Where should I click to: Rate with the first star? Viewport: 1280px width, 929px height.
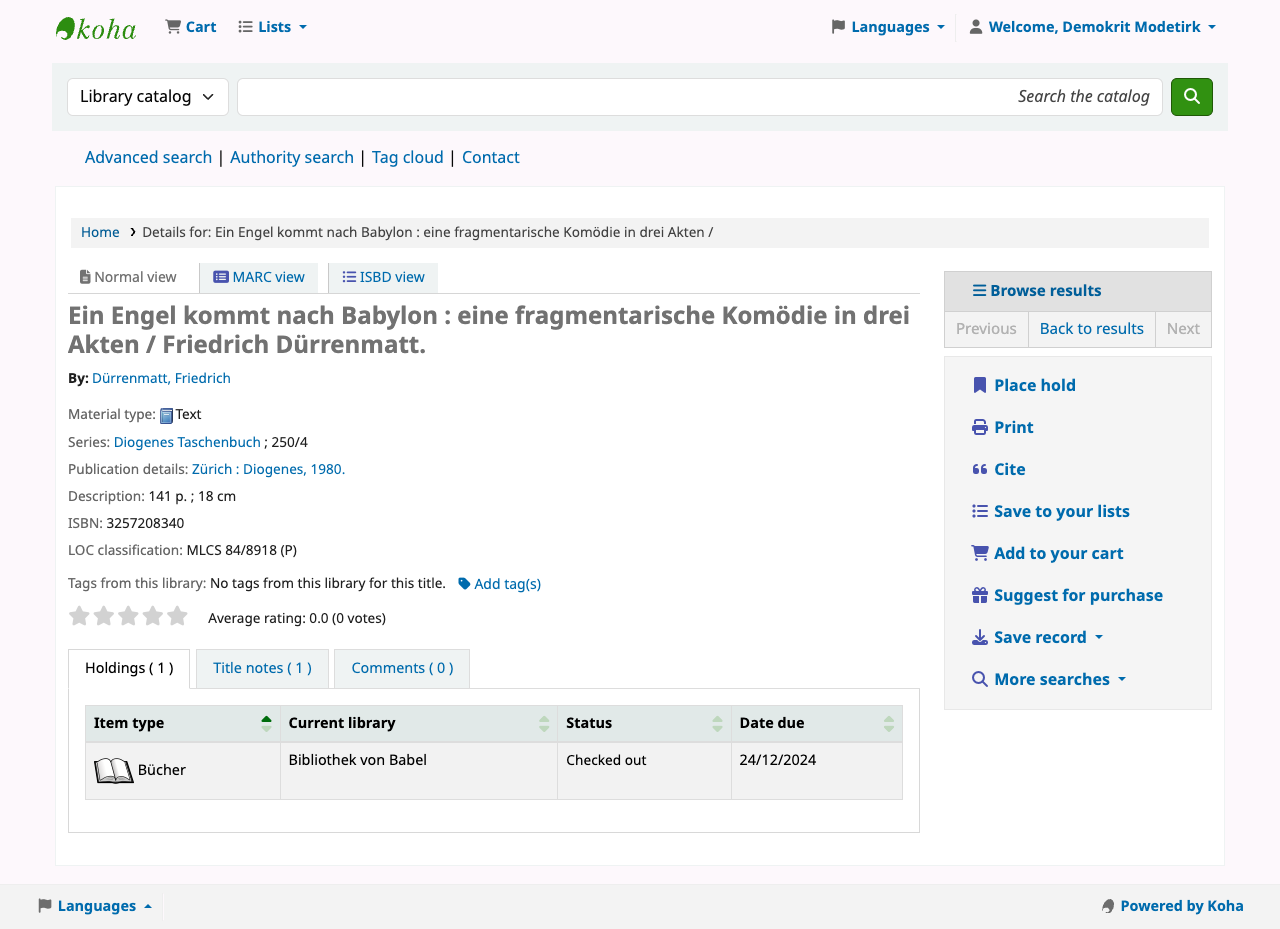[x=80, y=616]
